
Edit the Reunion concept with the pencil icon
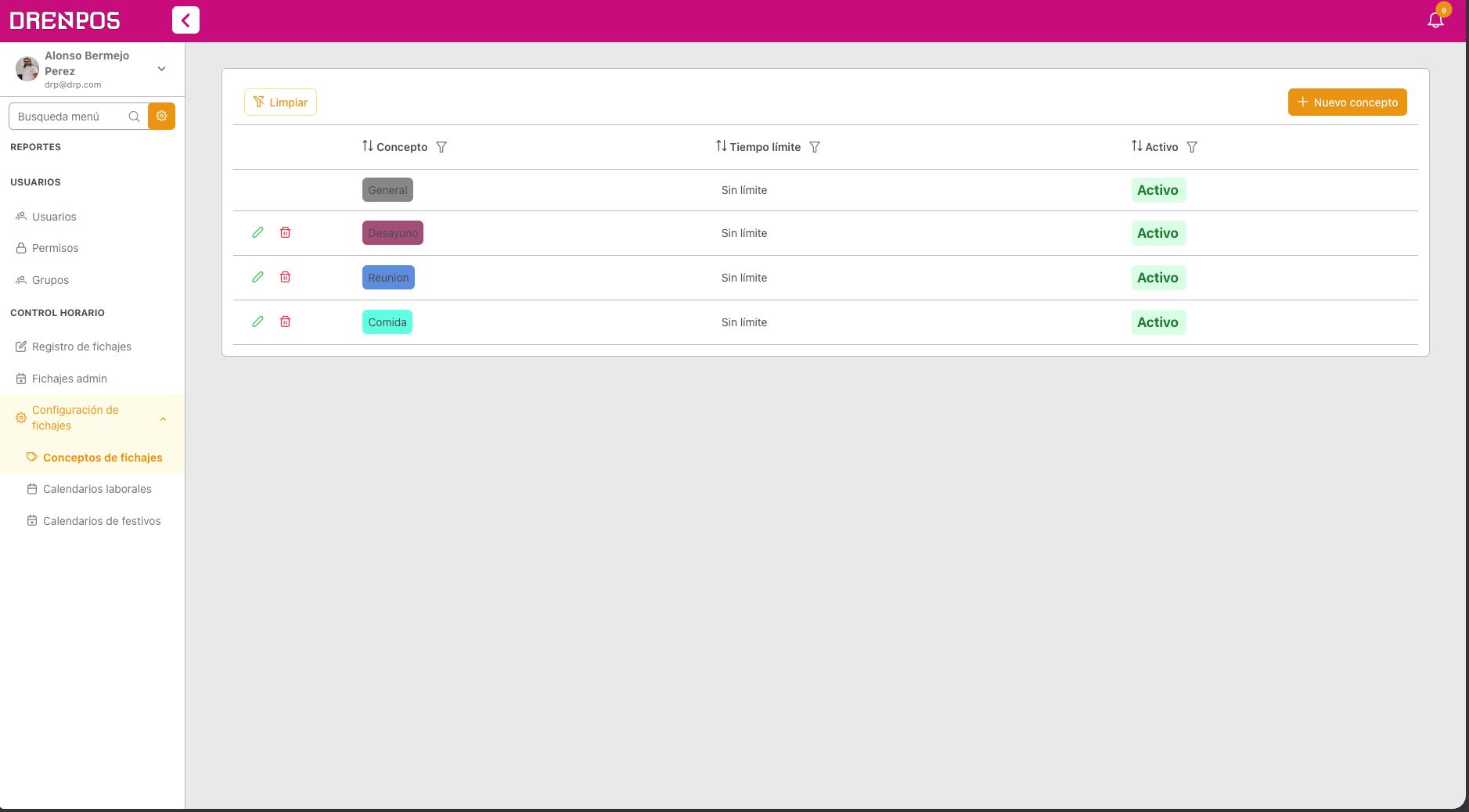pyautogui.click(x=257, y=277)
